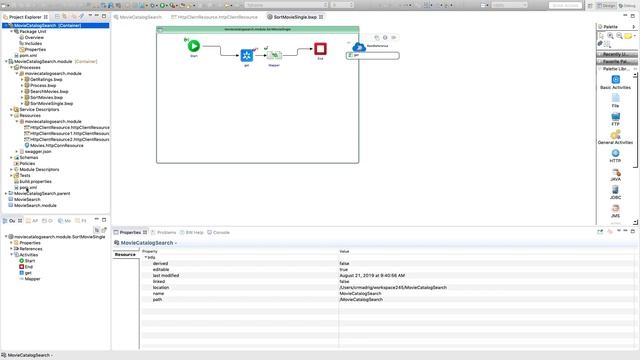Viewport: 640px width, 360px height.
Task: Open the FTP palette group
Action: click(616, 119)
